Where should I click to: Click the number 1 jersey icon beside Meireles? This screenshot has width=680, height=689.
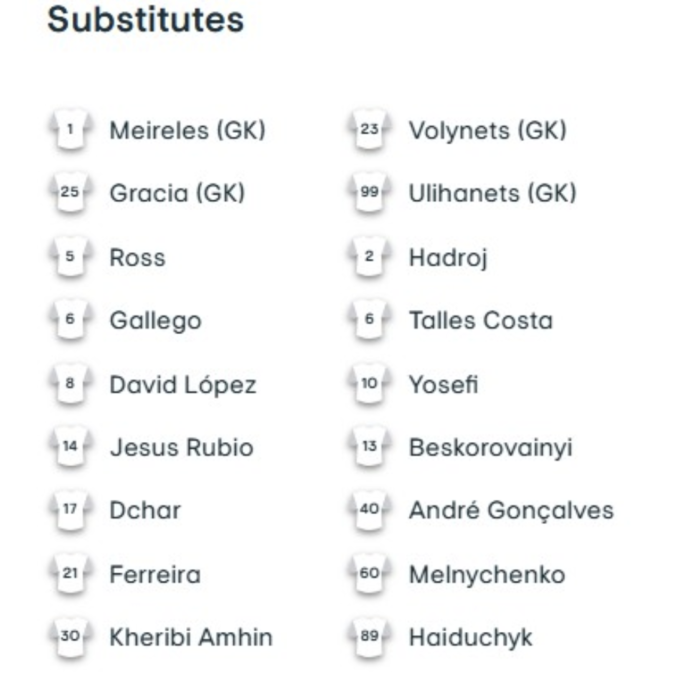pyautogui.click(x=70, y=131)
